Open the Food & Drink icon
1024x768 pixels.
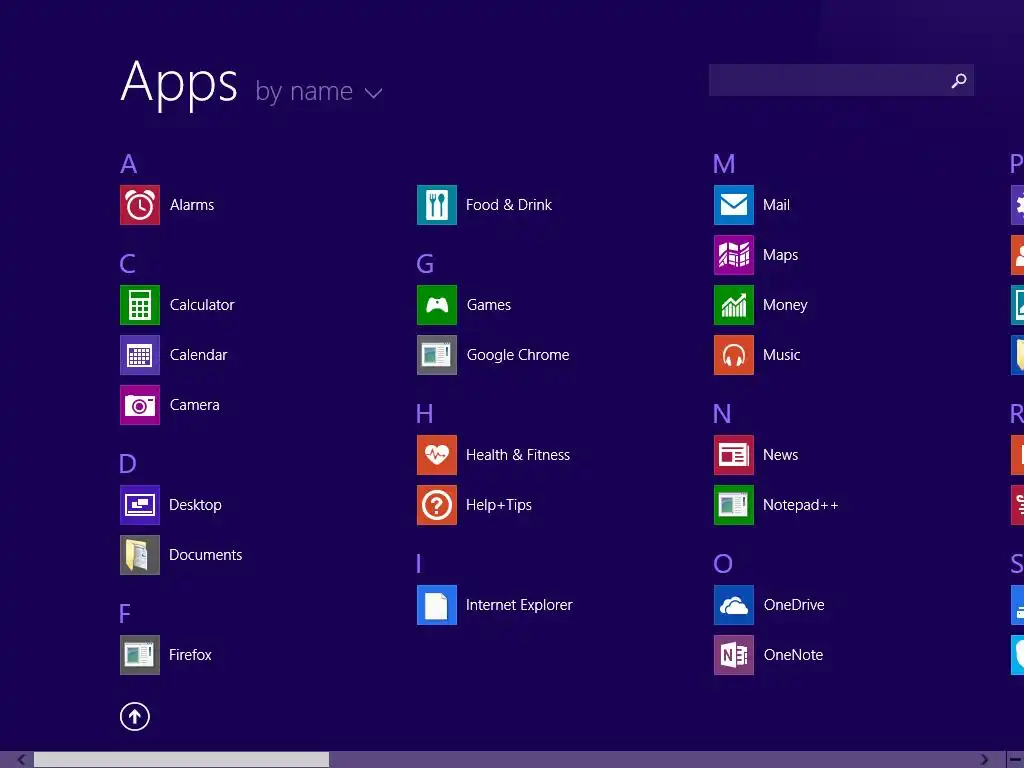tap(437, 205)
